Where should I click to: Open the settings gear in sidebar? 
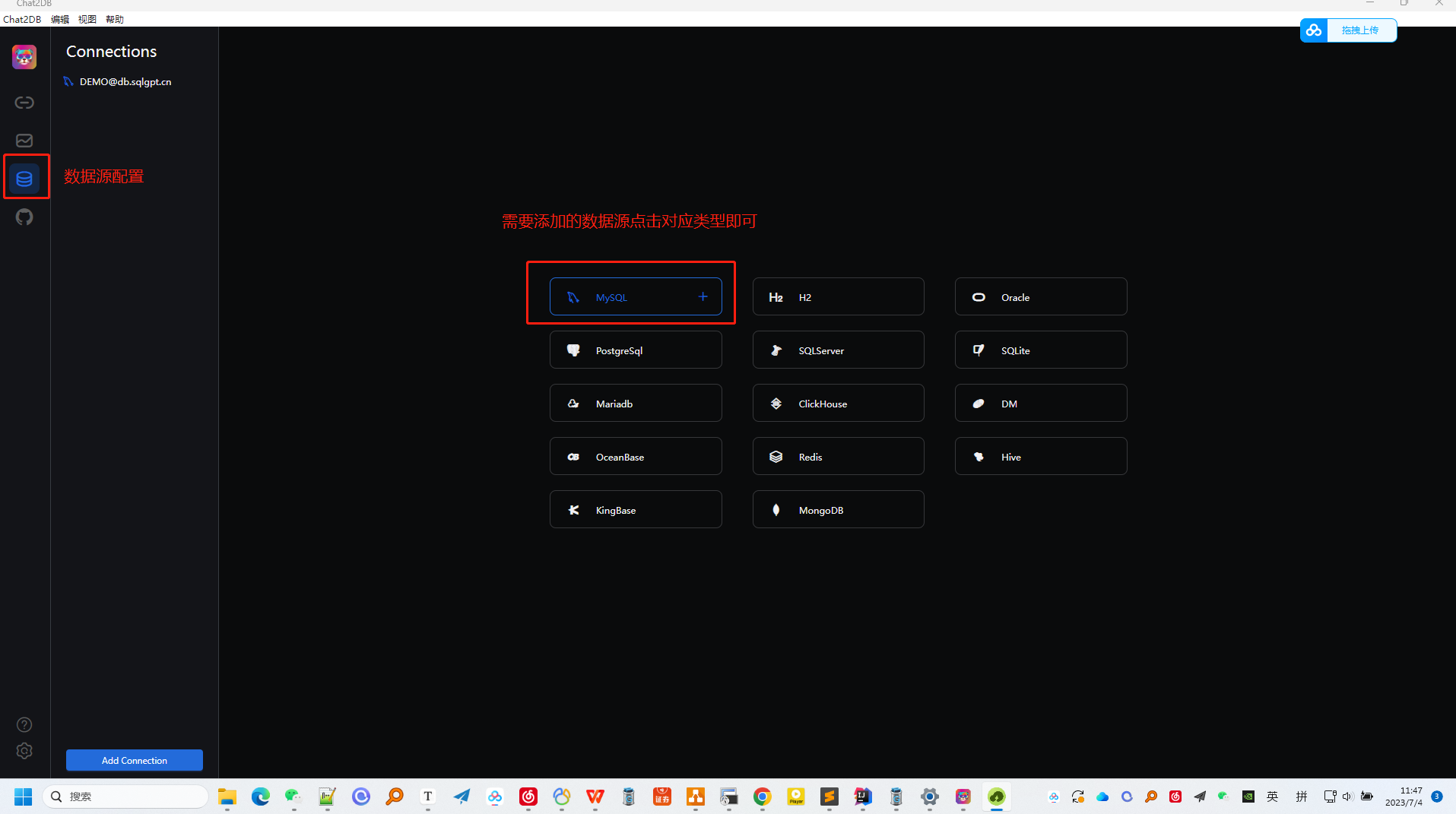click(x=24, y=751)
